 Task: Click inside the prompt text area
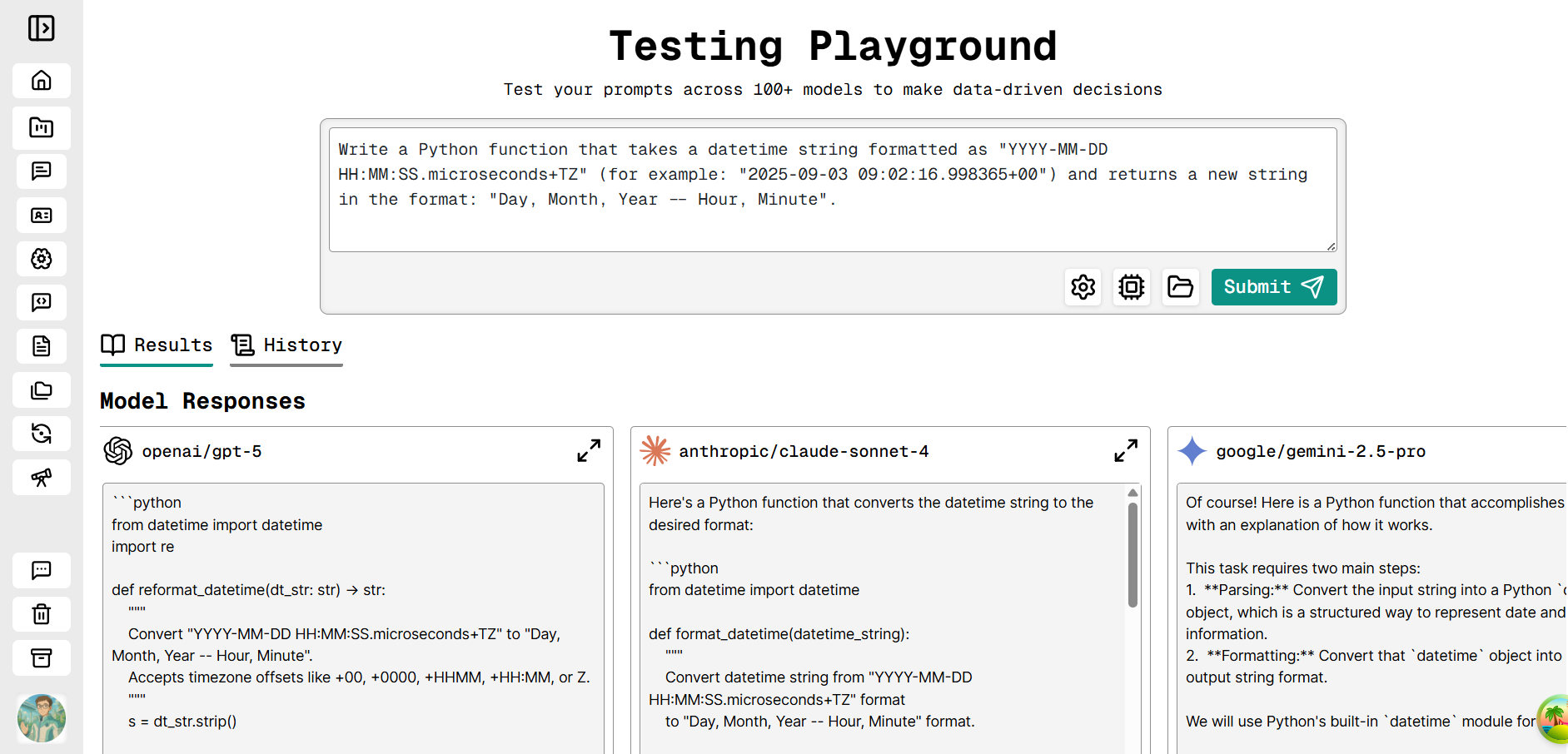click(x=833, y=190)
